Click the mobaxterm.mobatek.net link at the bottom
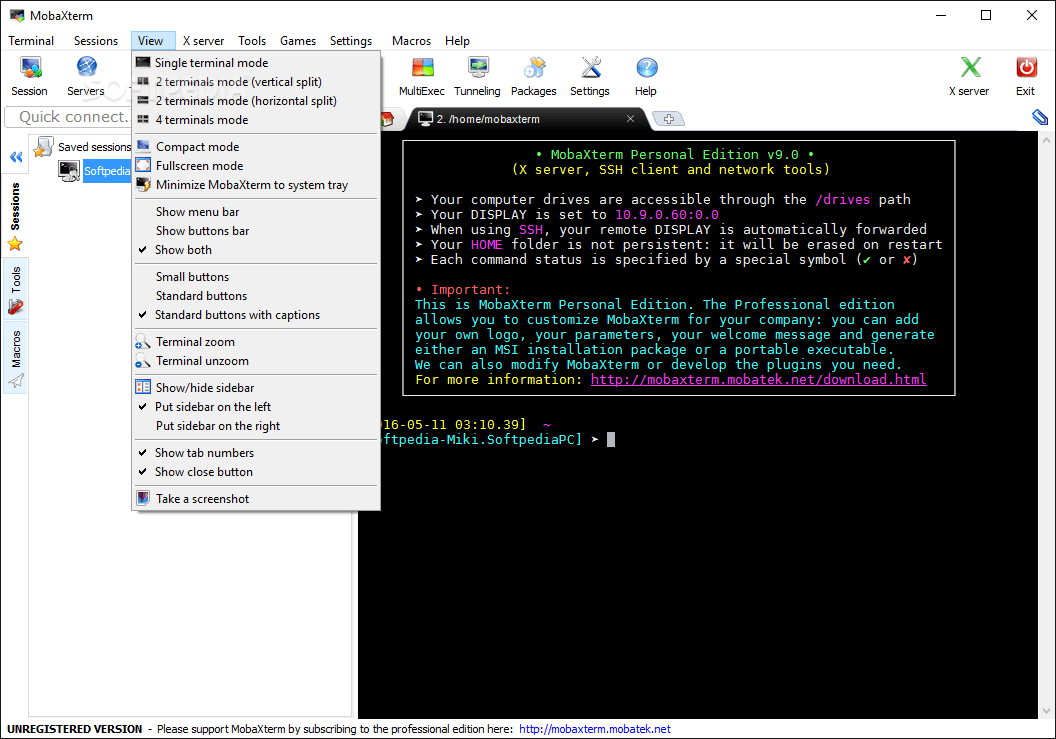 click(x=593, y=728)
